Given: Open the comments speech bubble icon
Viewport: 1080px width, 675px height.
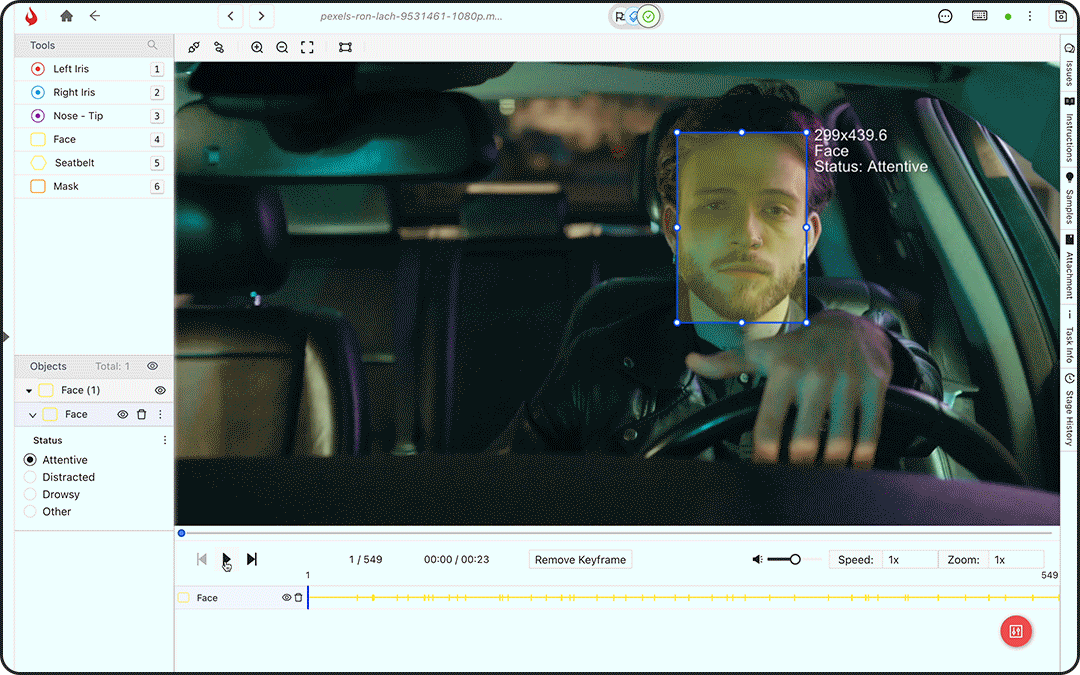Looking at the screenshot, I should (945, 16).
